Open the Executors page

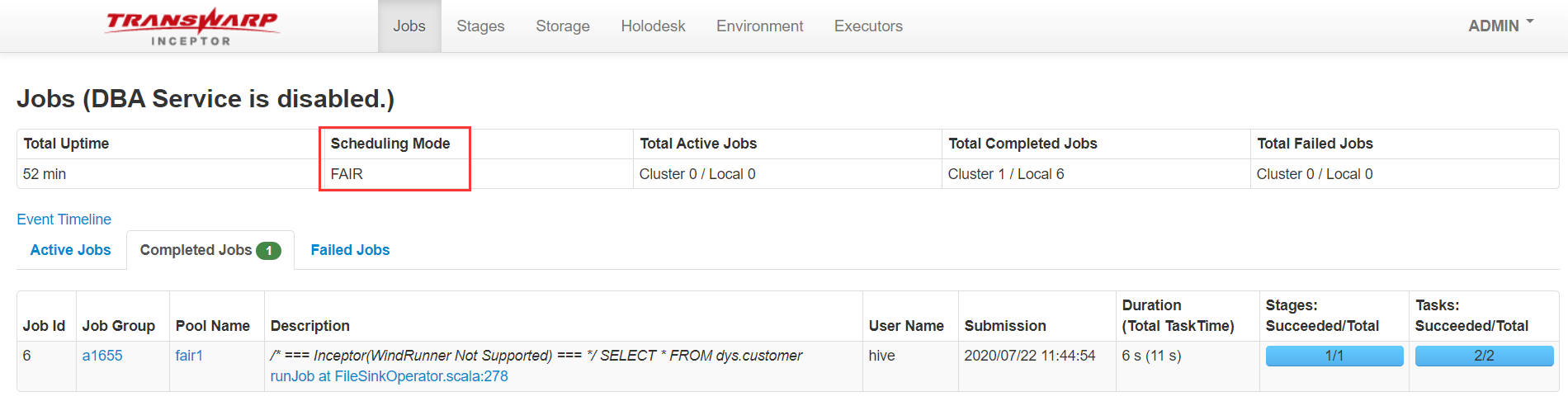click(x=868, y=26)
